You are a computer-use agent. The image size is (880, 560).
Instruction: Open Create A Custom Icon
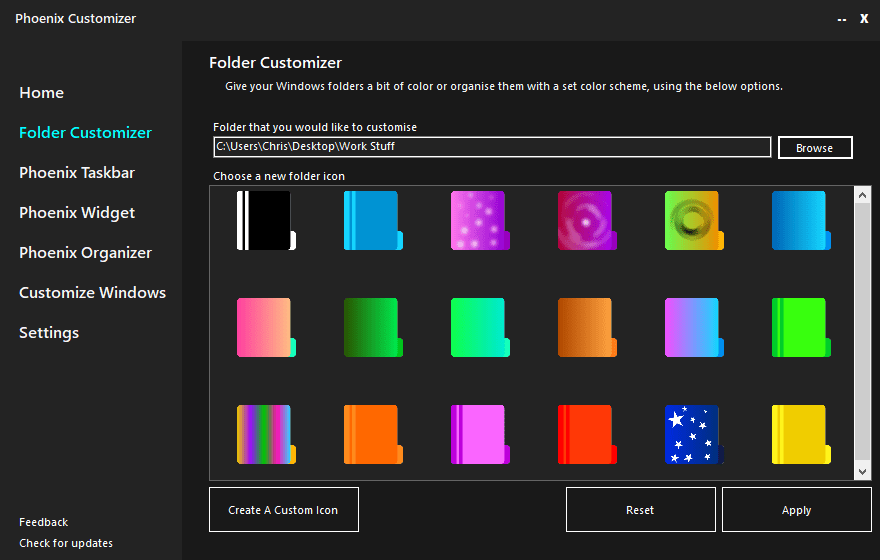click(x=283, y=510)
